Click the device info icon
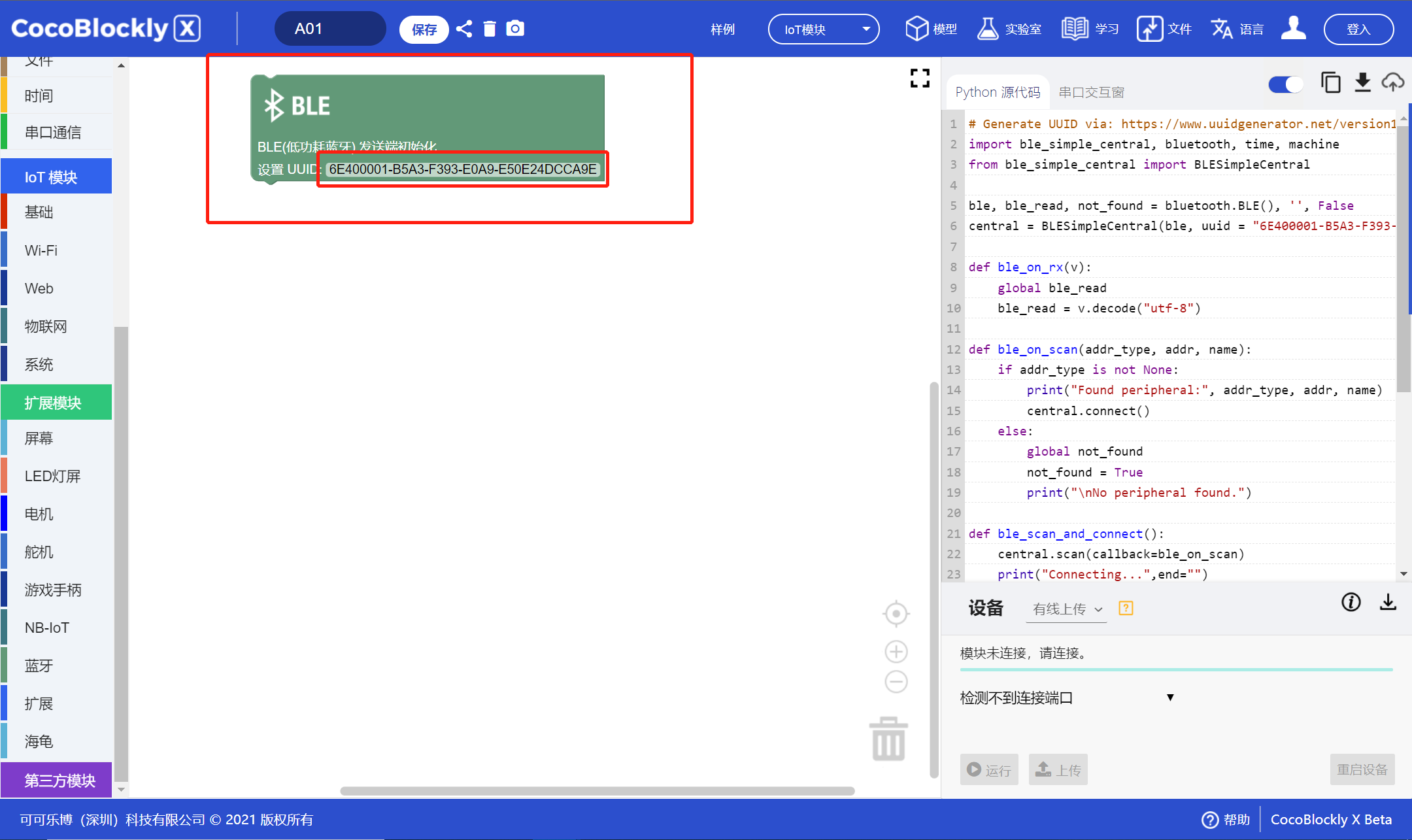The height and width of the screenshot is (840, 1412). point(1351,602)
